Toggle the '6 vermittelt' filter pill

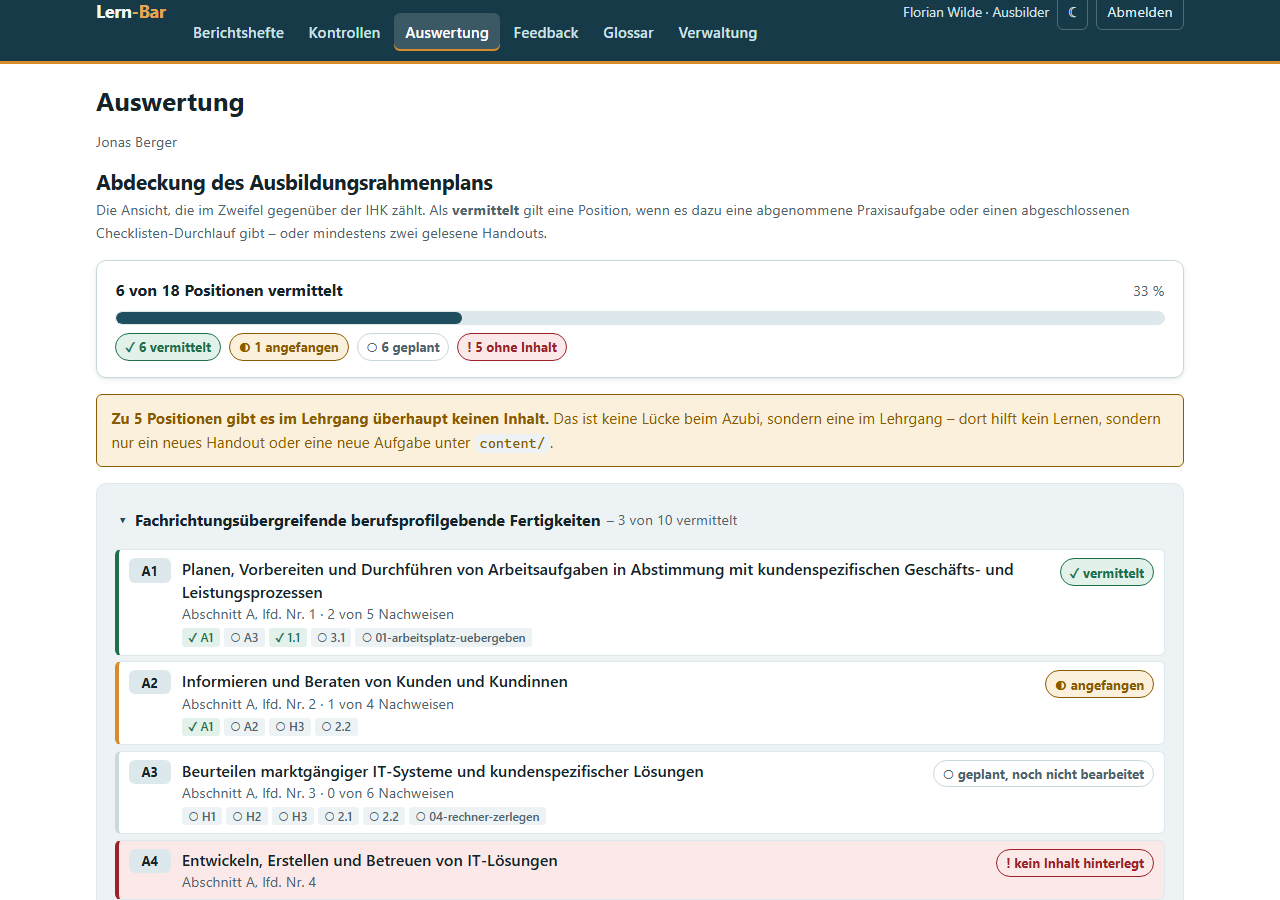click(x=168, y=347)
